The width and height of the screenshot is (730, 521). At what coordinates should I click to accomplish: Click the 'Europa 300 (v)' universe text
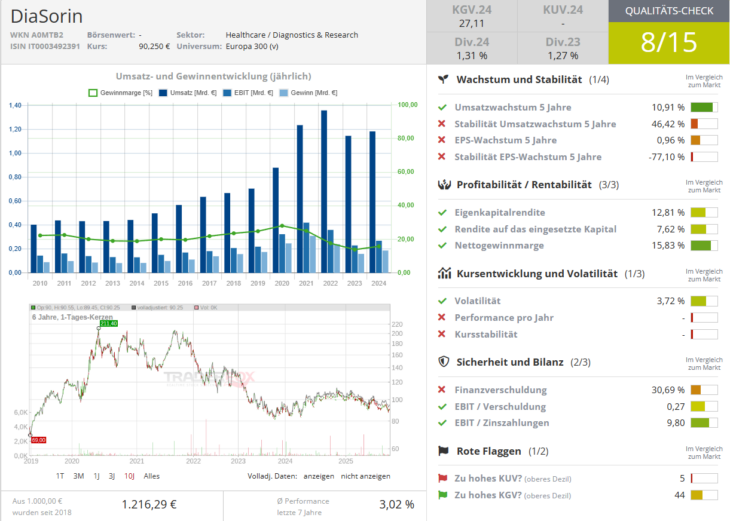[252, 47]
